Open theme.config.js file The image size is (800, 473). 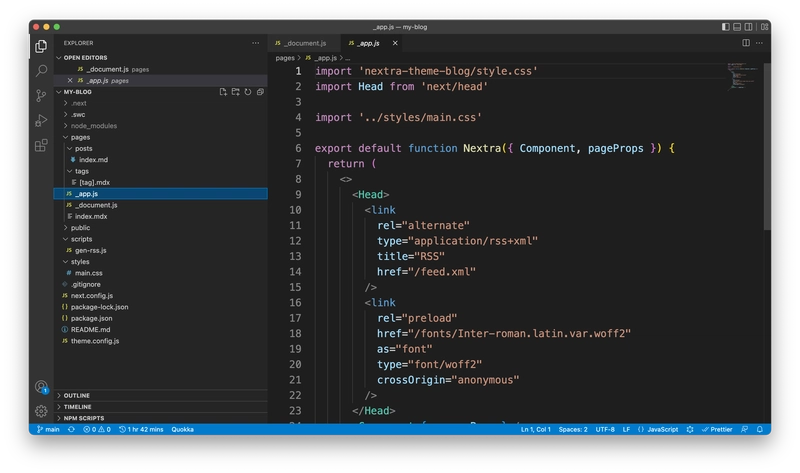161,341
